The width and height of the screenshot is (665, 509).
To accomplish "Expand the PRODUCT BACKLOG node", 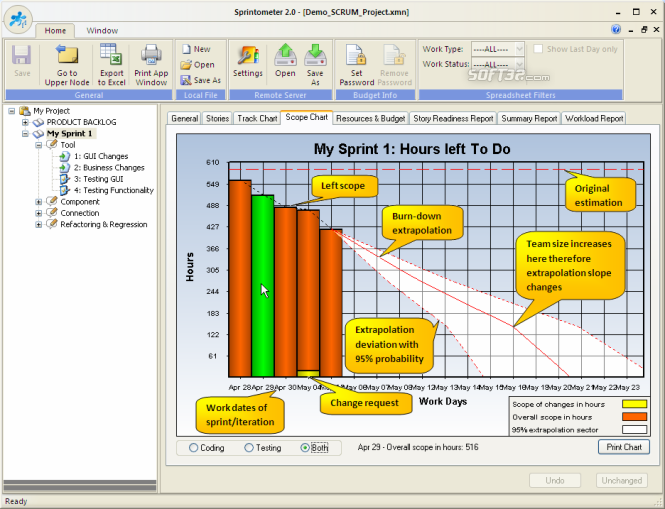I will 25,123.
